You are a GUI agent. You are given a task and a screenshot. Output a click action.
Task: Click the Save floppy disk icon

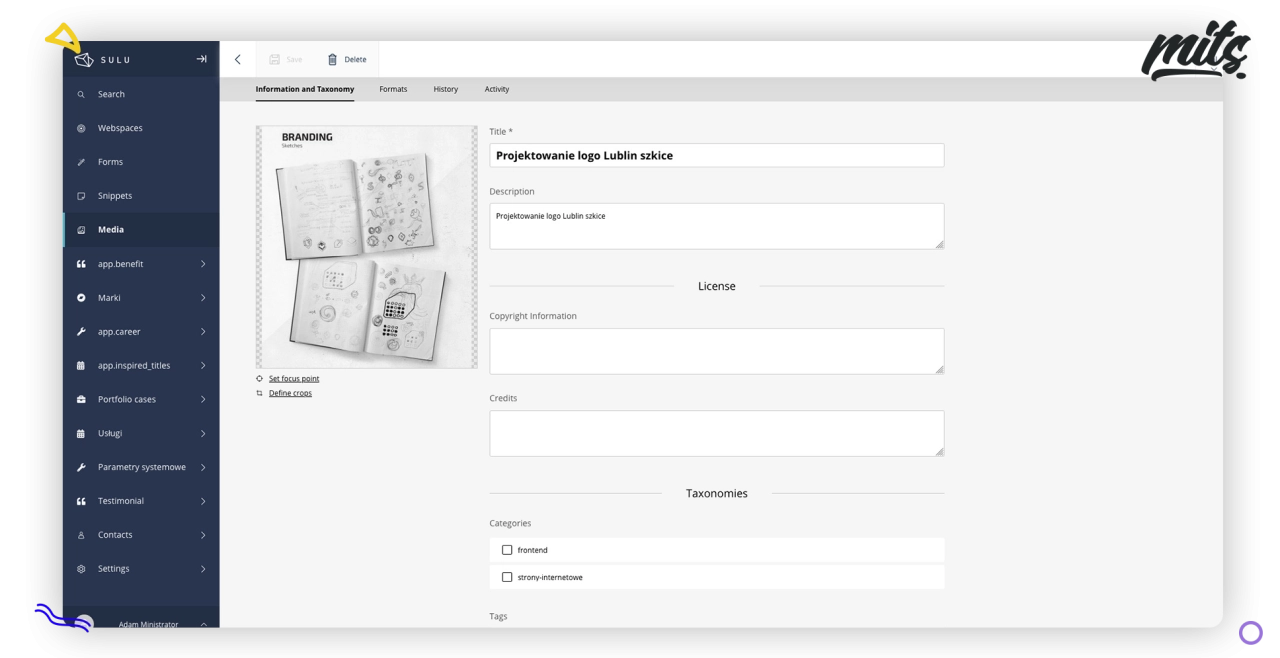tap(275, 59)
